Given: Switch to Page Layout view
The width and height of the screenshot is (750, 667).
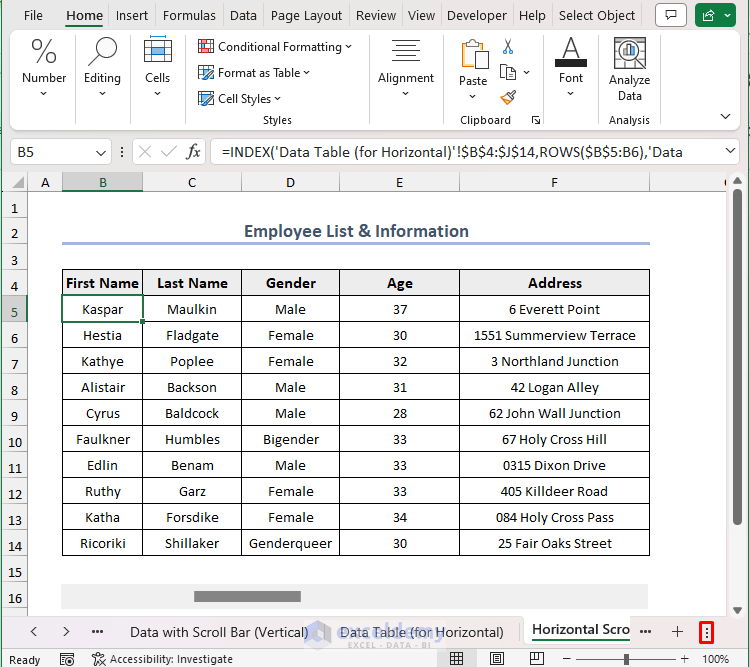Looking at the screenshot, I should [496, 659].
